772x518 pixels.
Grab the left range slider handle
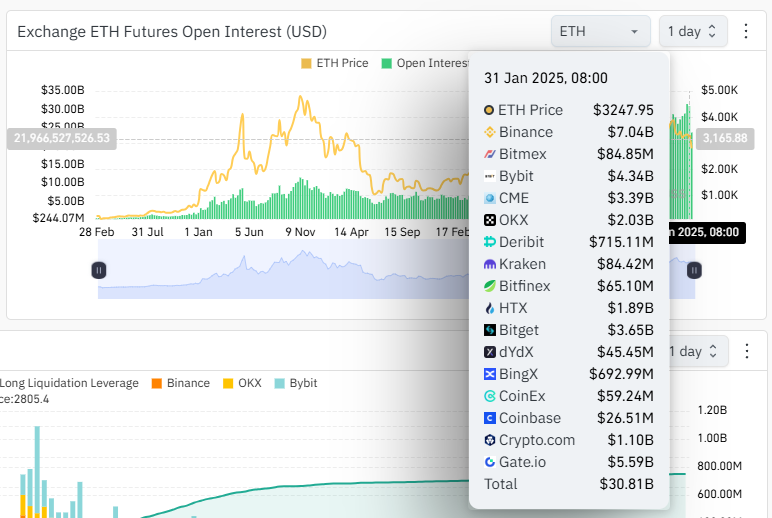coord(99,270)
